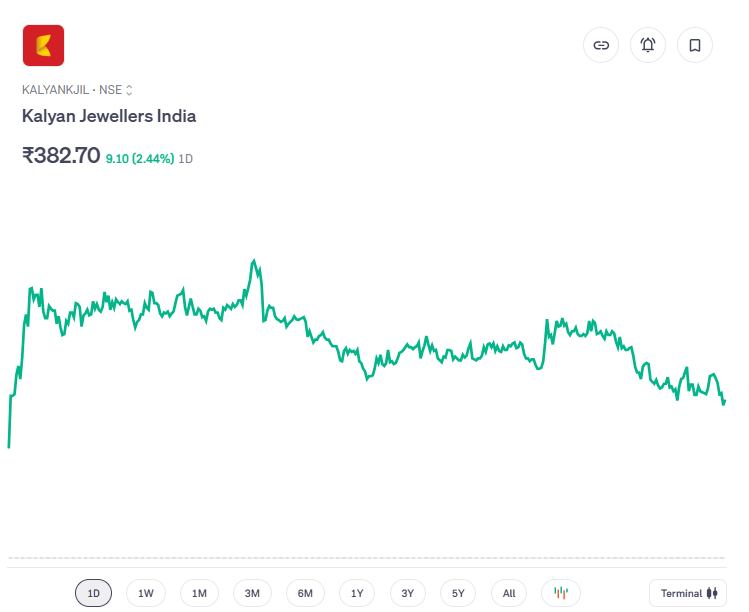This screenshot has width=749, height=612.
Task: Click the Kalyan Jewellers logo icon
Action: pyautogui.click(x=43, y=45)
